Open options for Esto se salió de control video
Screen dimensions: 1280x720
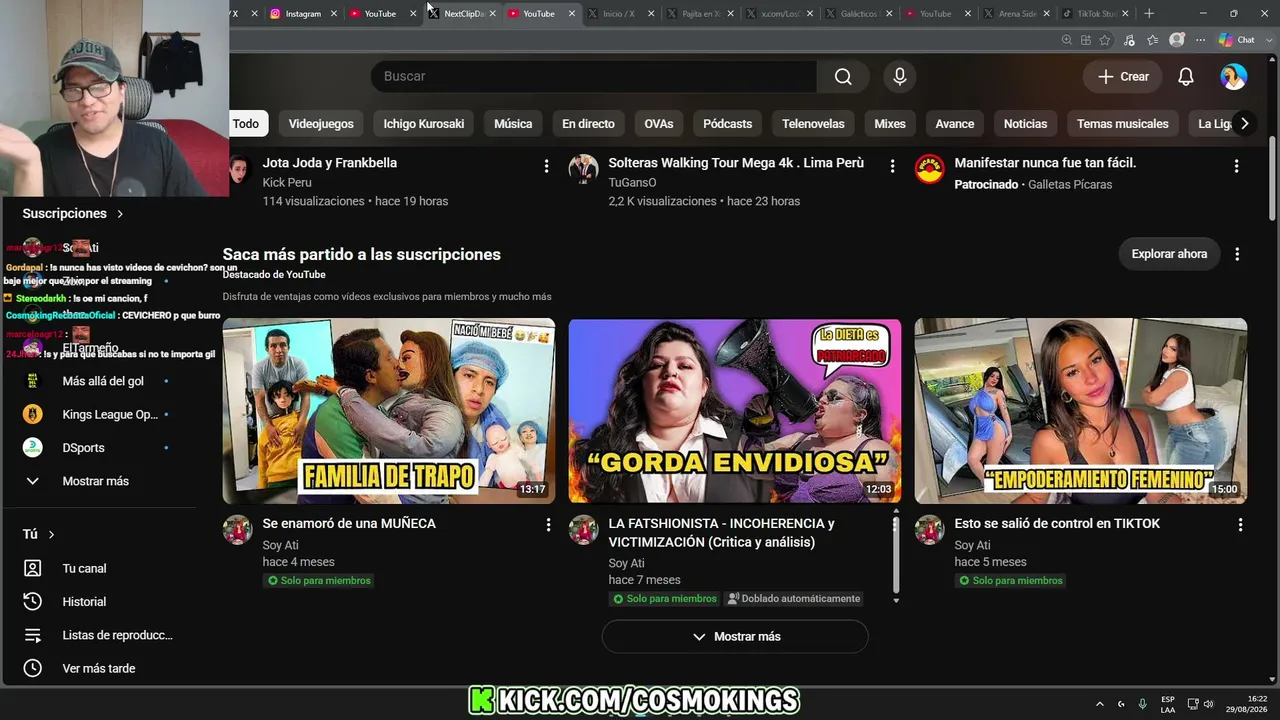pyautogui.click(x=1240, y=524)
